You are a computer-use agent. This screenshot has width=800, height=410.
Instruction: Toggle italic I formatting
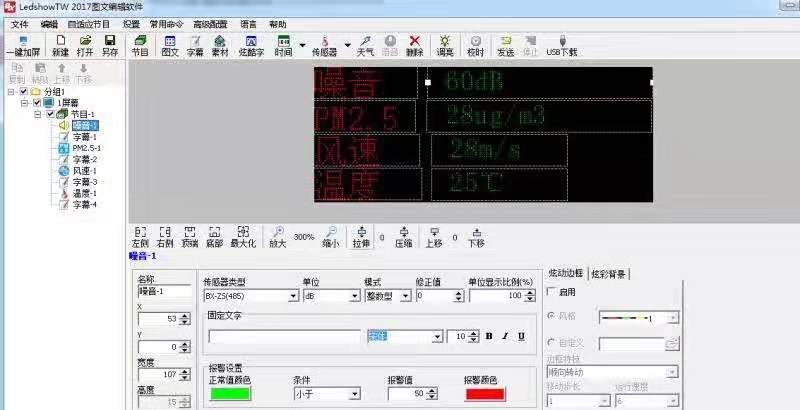pyautogui.click(x=505, y=337)
